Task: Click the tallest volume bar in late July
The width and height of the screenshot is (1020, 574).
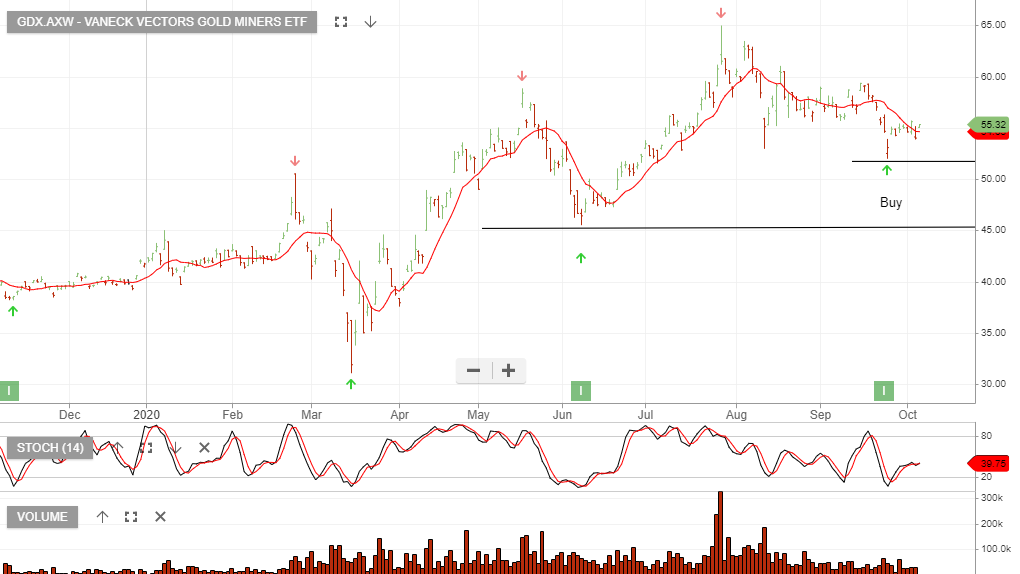Action: 720,532
